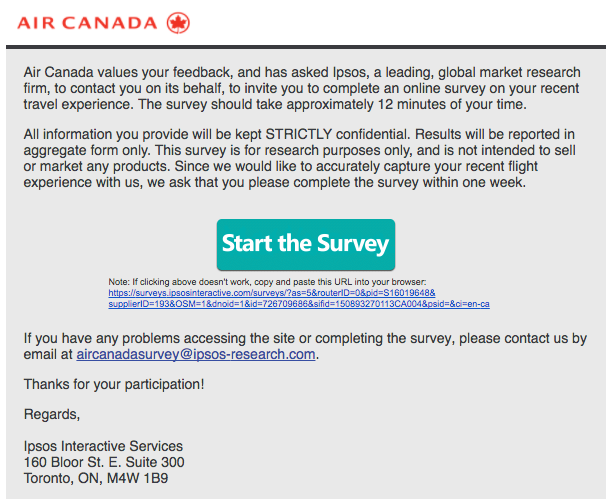Viewport: 613px width, 499px height.
Task: Click the '160 Bloor St. E. Suite 300' address
Action: [104, 462]
